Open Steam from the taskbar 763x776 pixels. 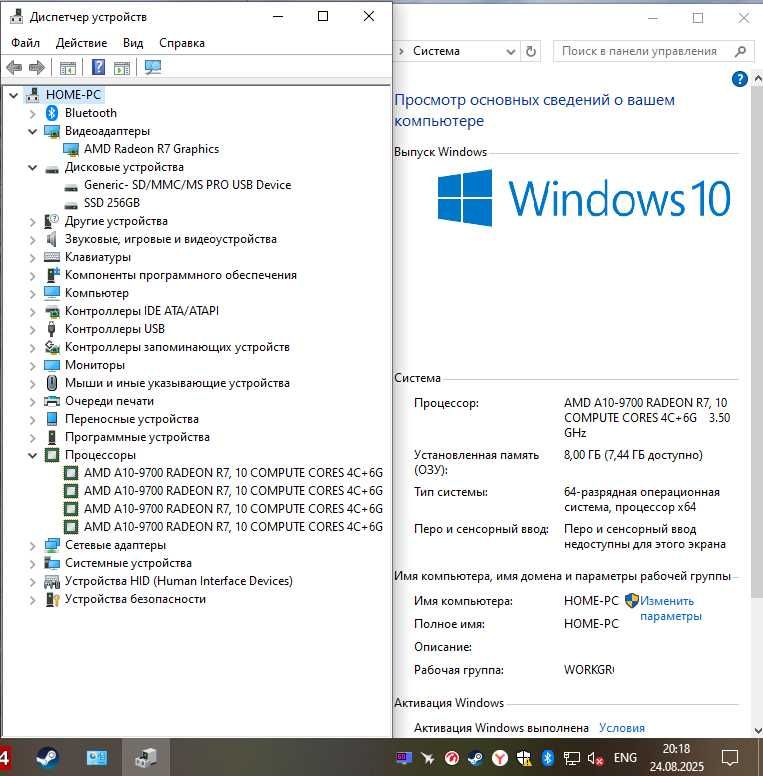(48, 758)
